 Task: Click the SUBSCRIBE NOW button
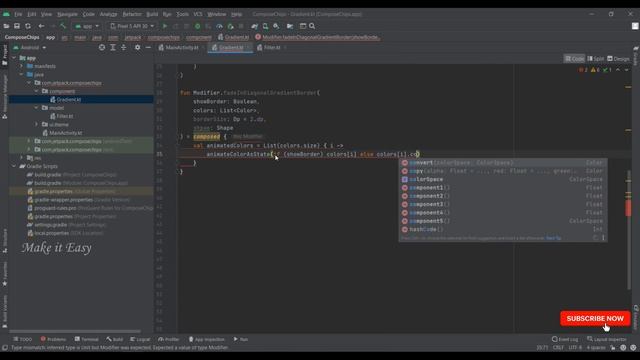[x=595, y=318]
